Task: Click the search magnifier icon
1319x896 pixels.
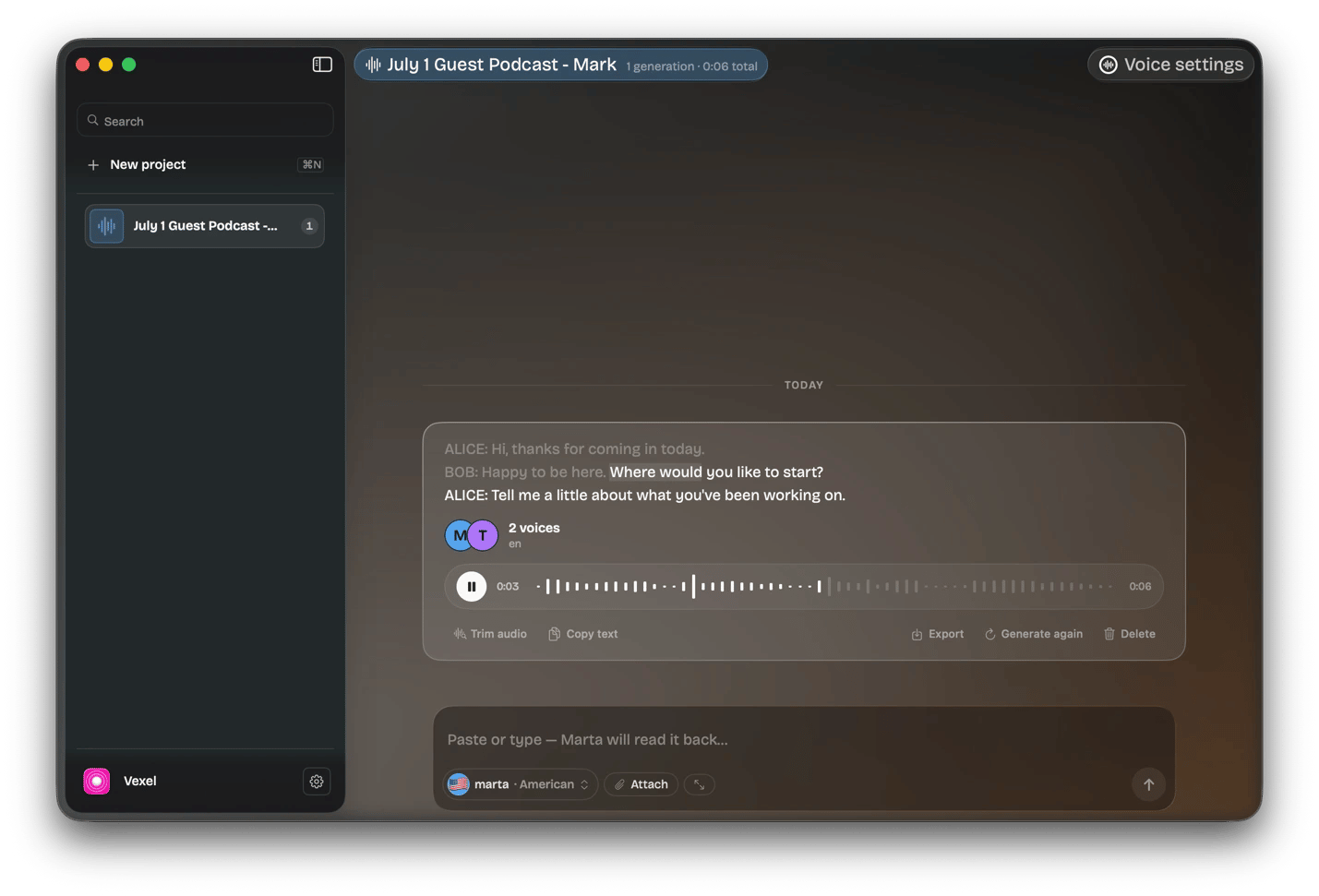Action: point(93,121)
